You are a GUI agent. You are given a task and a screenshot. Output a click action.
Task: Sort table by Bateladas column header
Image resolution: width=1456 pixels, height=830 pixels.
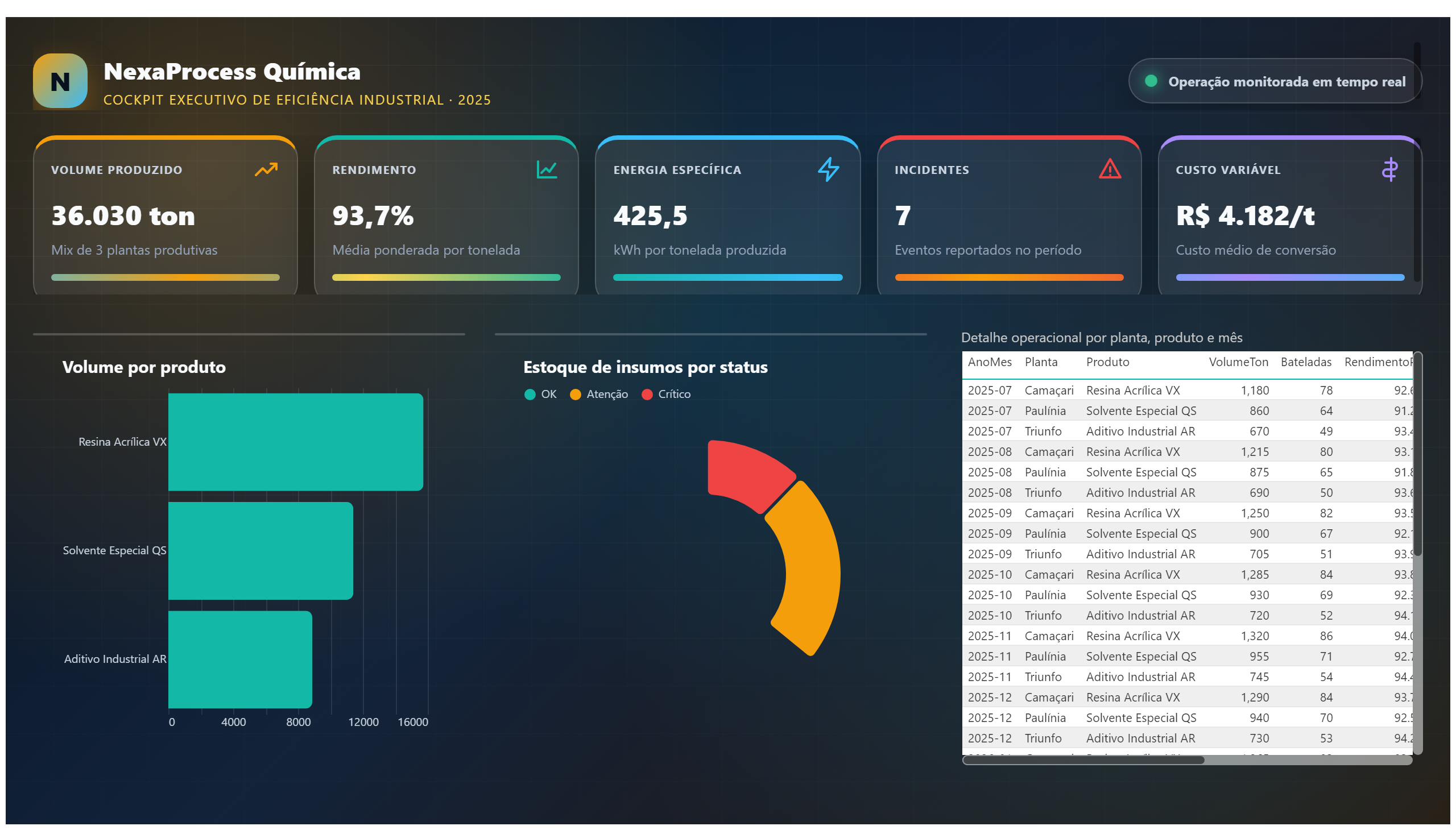(x=1305, y=362)
